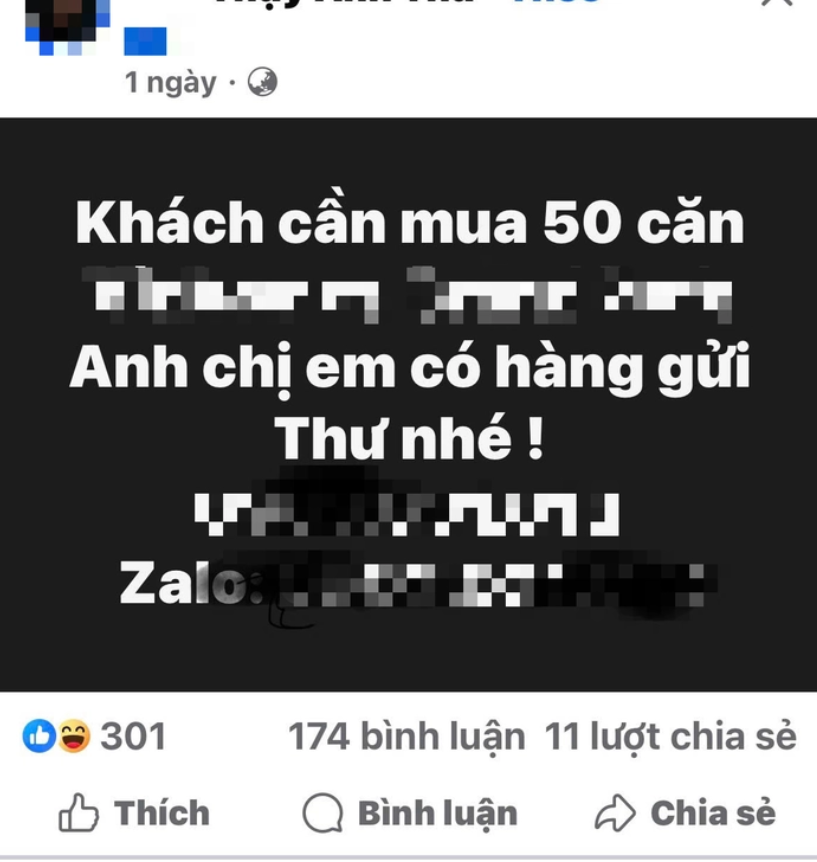Image resolution: width=817 pixels, height=862 pixels.
Task: Click the Bình luận action label
Action: point(438,814)
